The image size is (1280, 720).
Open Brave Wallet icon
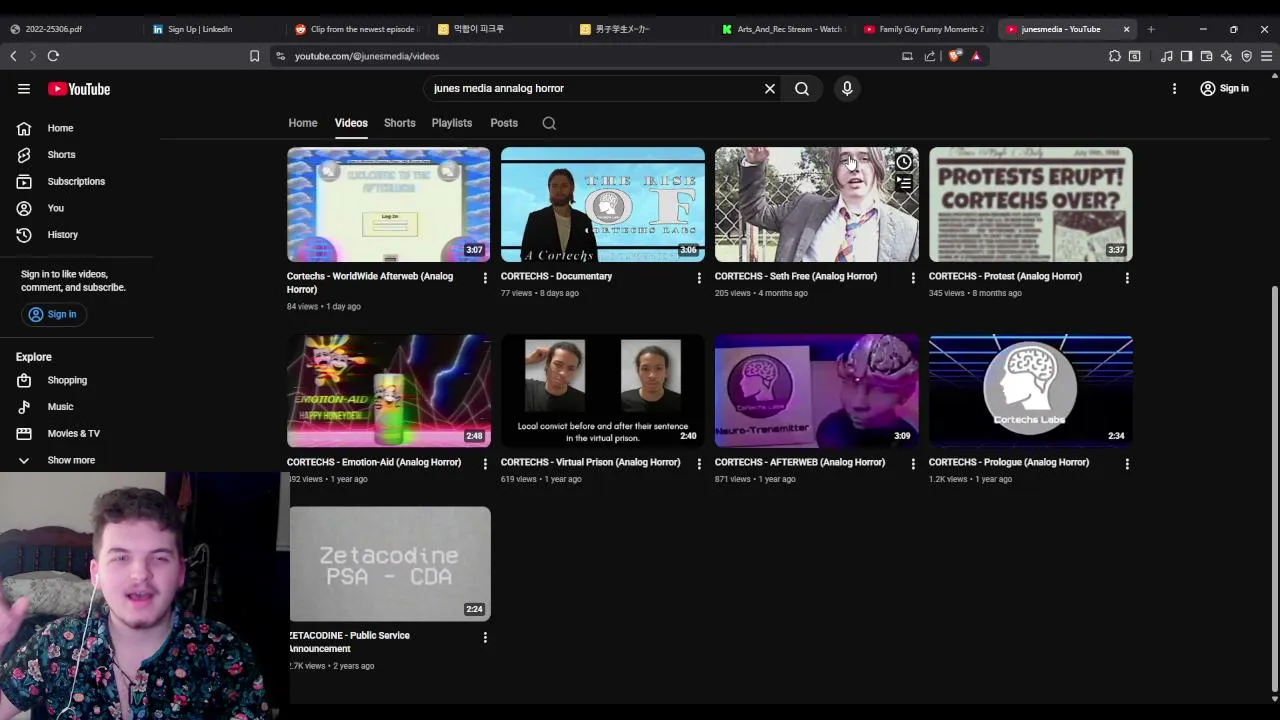[x=1206, y=56]
